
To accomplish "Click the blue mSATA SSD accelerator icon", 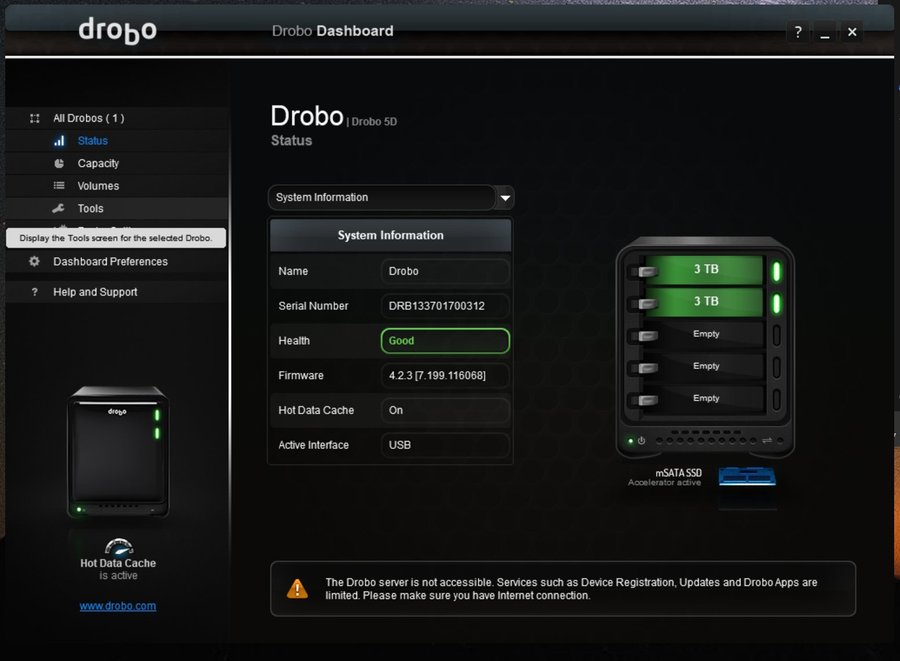I will point(748,476).
